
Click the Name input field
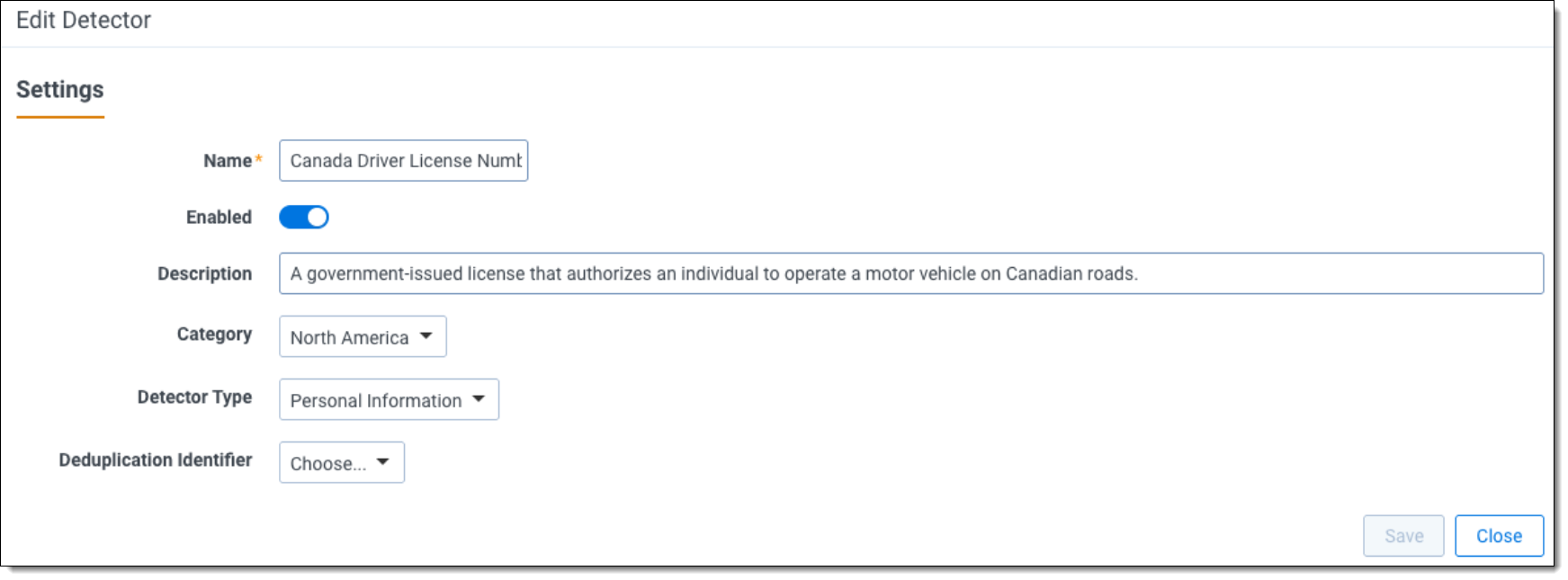403,161
